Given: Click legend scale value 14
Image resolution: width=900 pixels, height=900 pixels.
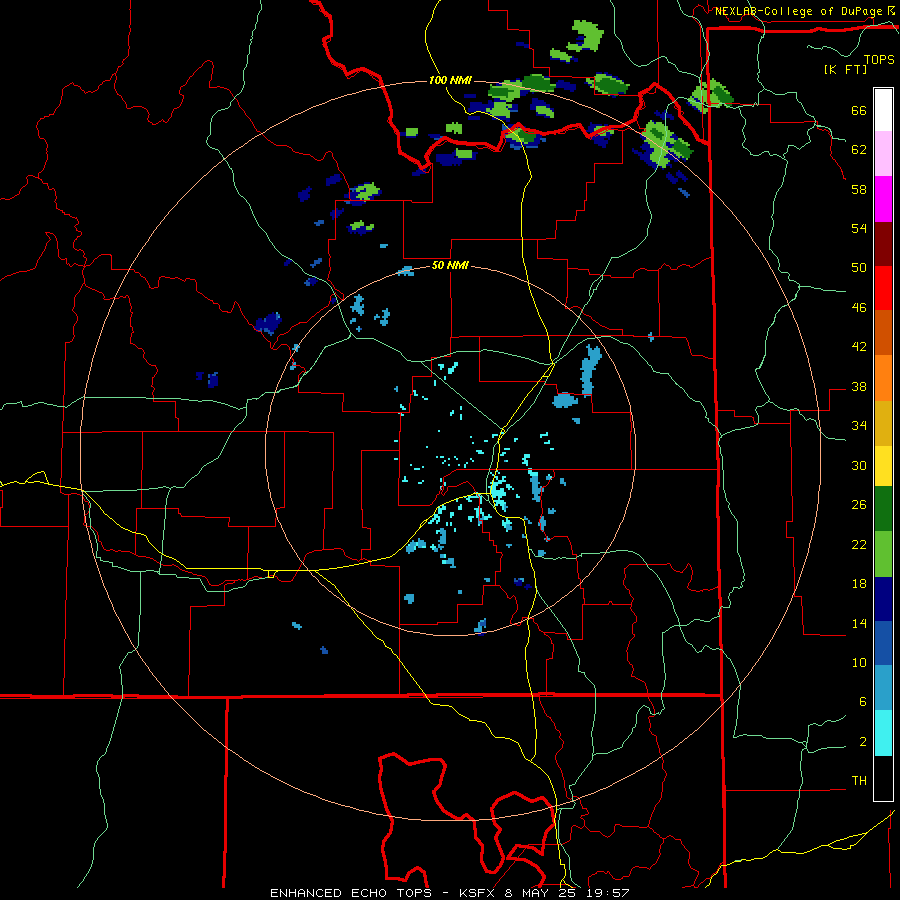Looking at the screenshot, I should (x=859, y=623).
